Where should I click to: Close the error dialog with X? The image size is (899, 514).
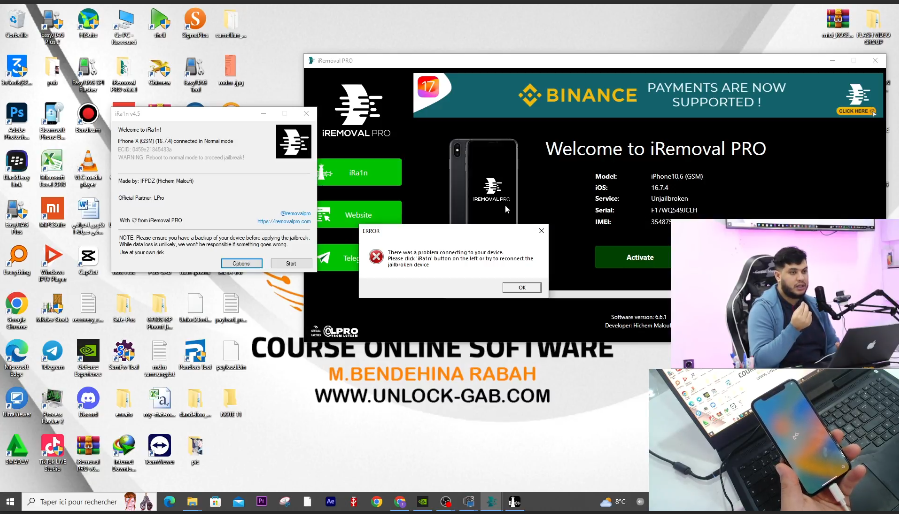(x=541, y=231)
